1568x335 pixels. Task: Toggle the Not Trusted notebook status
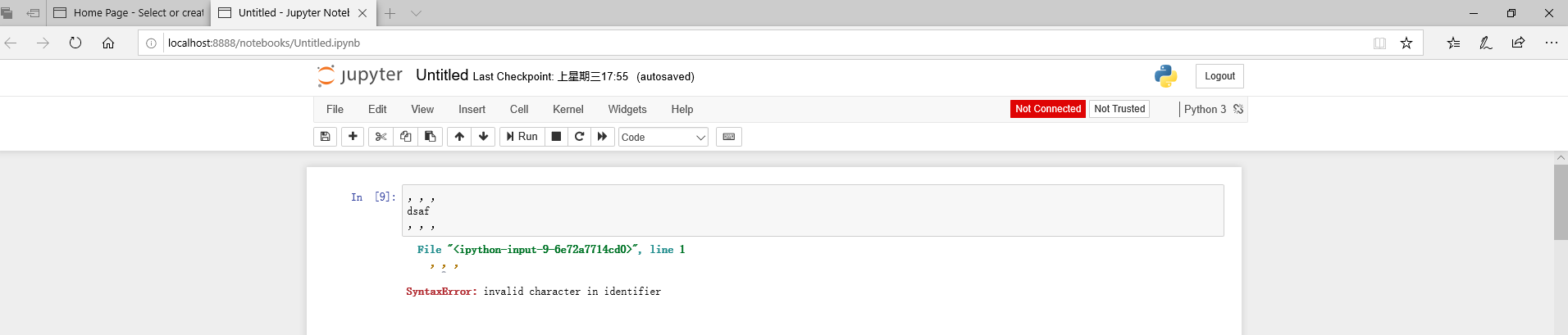coord(1119,109)
